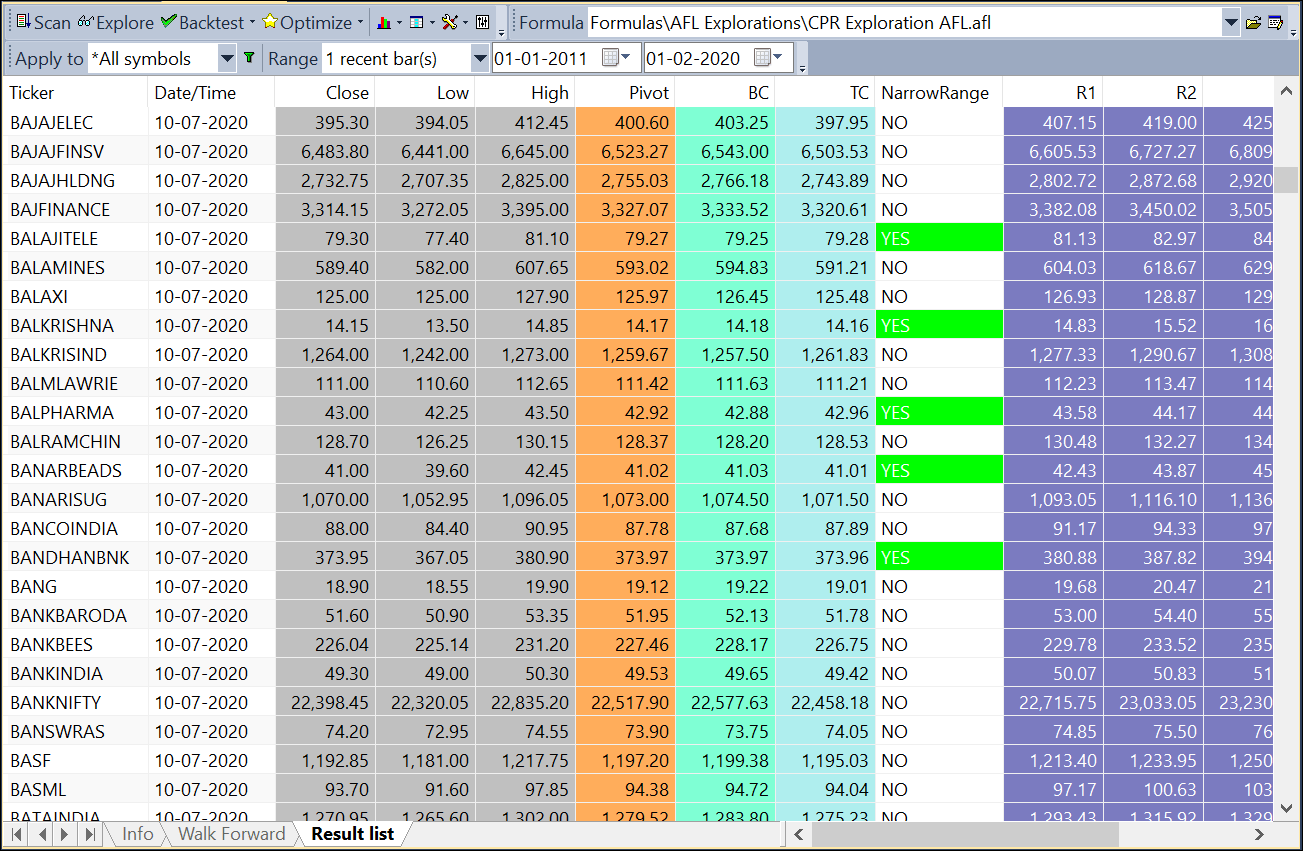The image size is (1303, 851).
Task: Sort by the Pivot column header
Action: 625,93
